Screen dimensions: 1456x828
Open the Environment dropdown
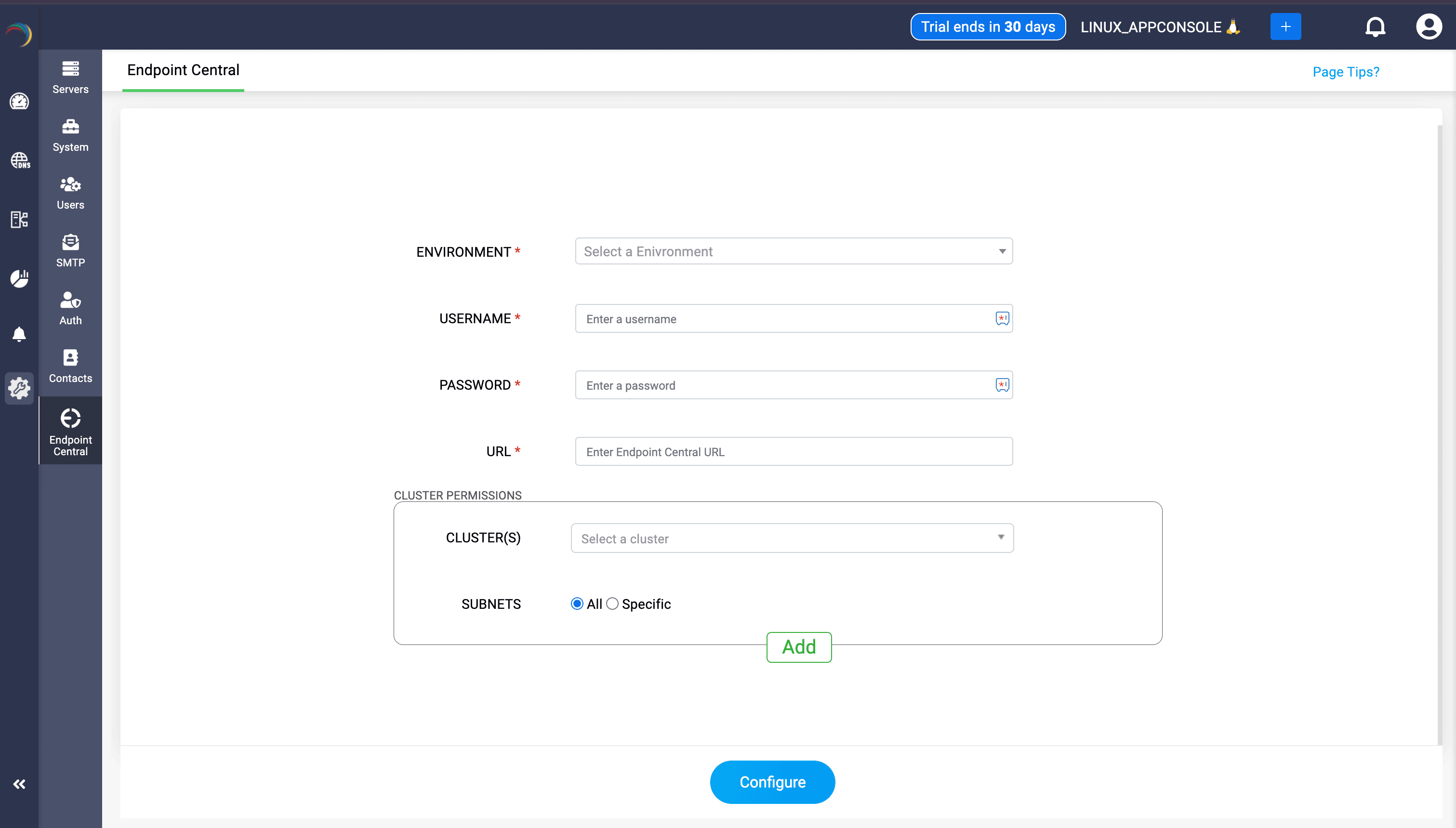794,251
